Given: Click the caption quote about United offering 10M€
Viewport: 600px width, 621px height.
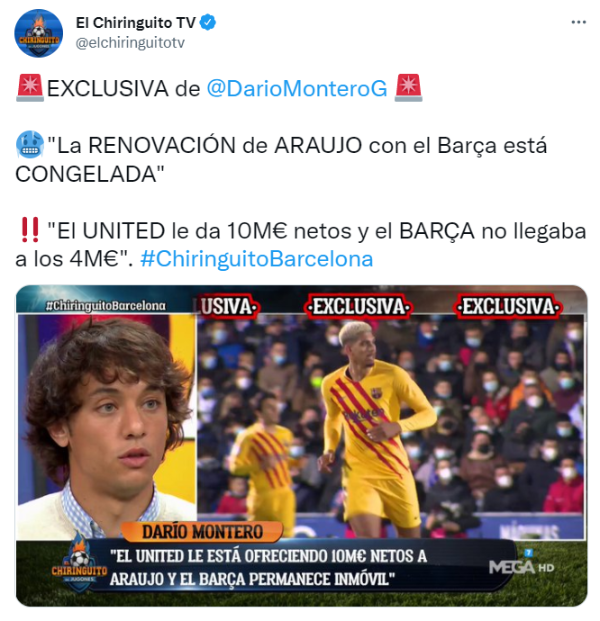Looking at the screenshot, I should tap(269, 568).
